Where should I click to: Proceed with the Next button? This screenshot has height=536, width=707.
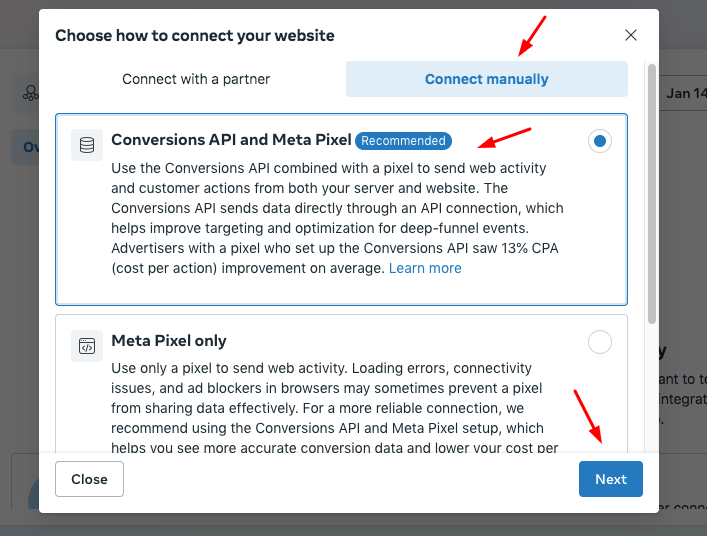click(611, 479)
